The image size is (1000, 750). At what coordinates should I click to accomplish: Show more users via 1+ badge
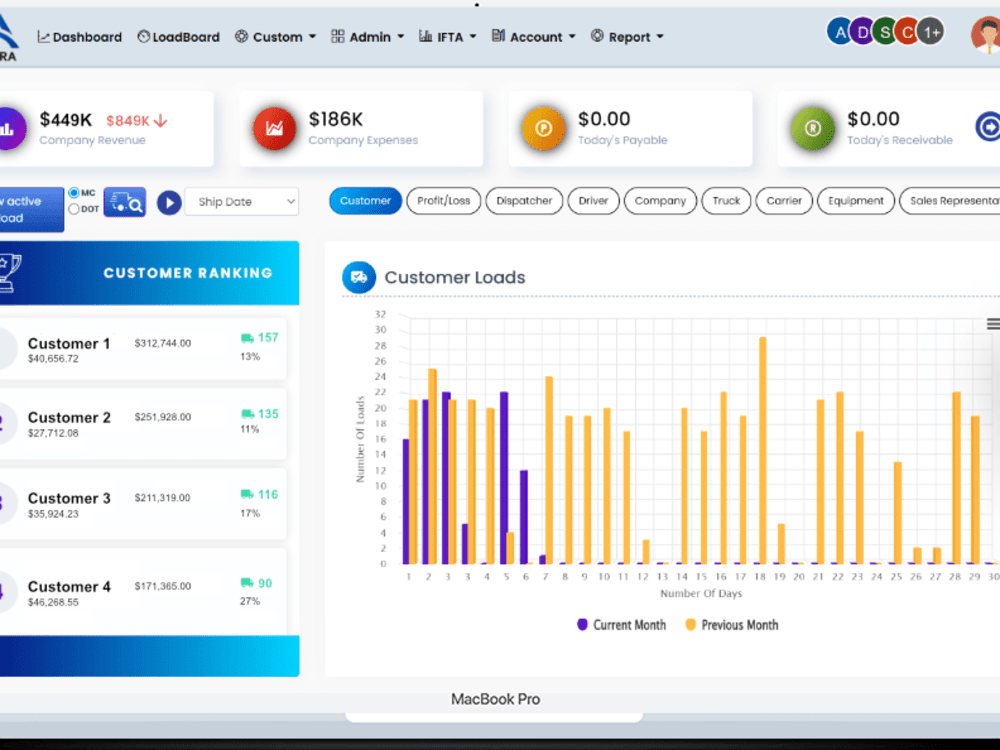pyautogui.click(x=932, y=31)
